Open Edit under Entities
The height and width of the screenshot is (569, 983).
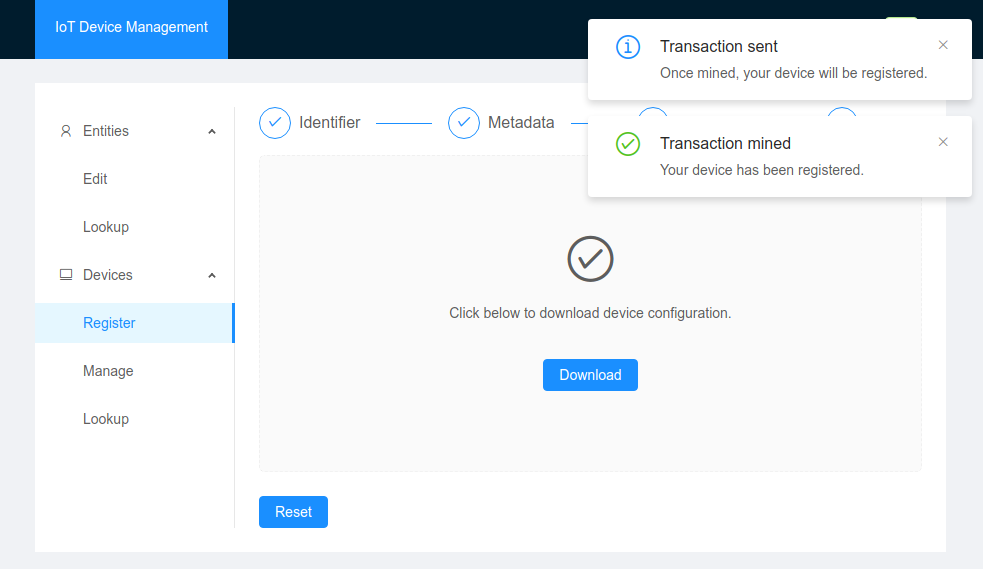[x=95, y=179]
